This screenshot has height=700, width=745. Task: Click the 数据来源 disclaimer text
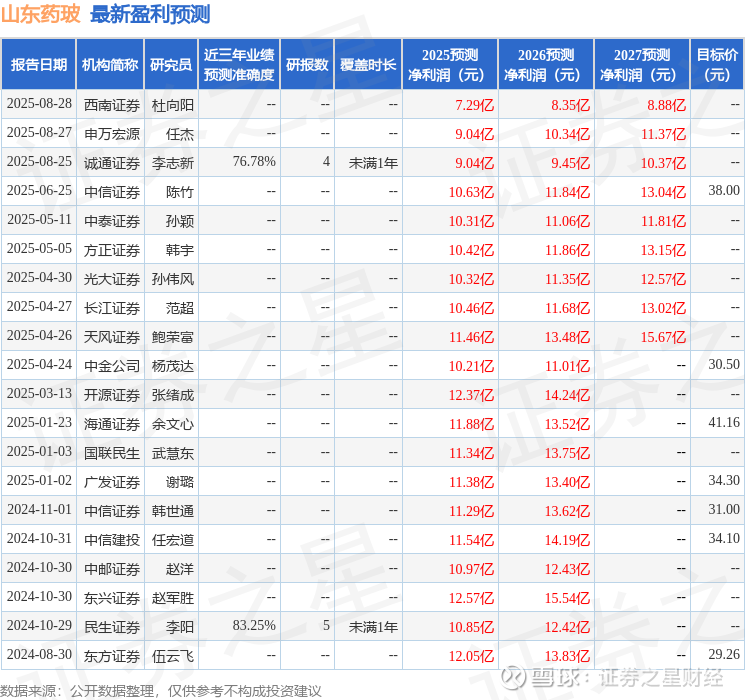tap(161, 691)
